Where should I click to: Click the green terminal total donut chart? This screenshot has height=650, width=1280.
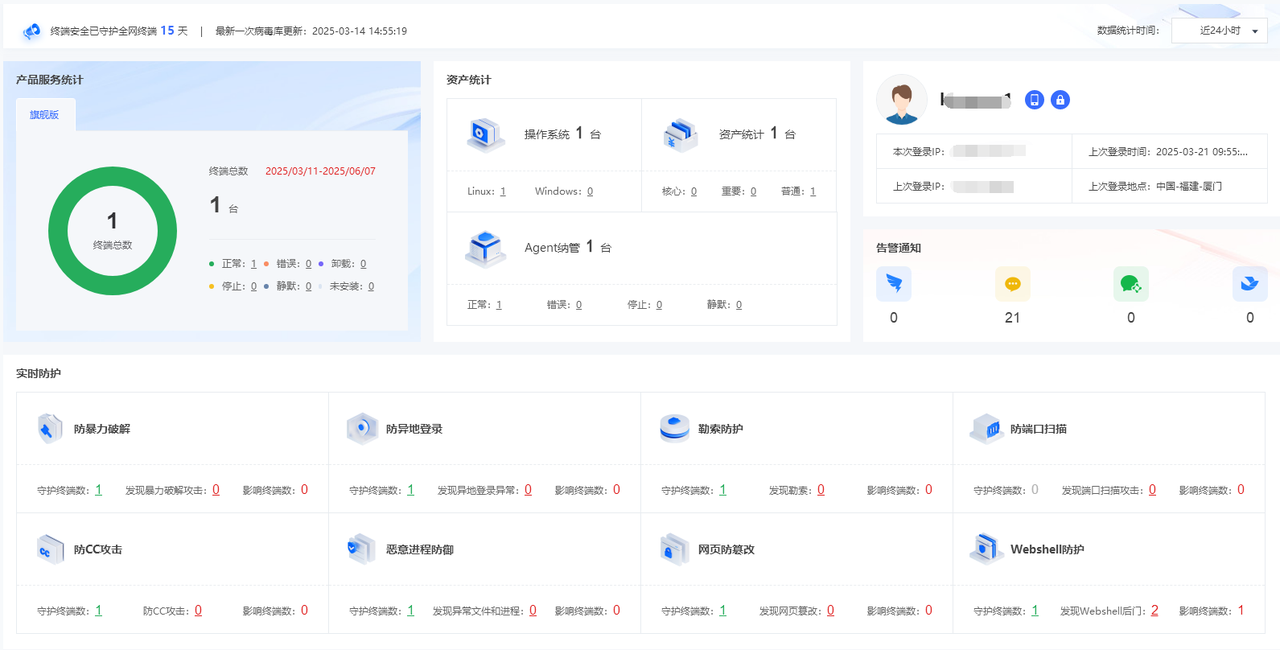pyautogui.click(x=112, y=230)
